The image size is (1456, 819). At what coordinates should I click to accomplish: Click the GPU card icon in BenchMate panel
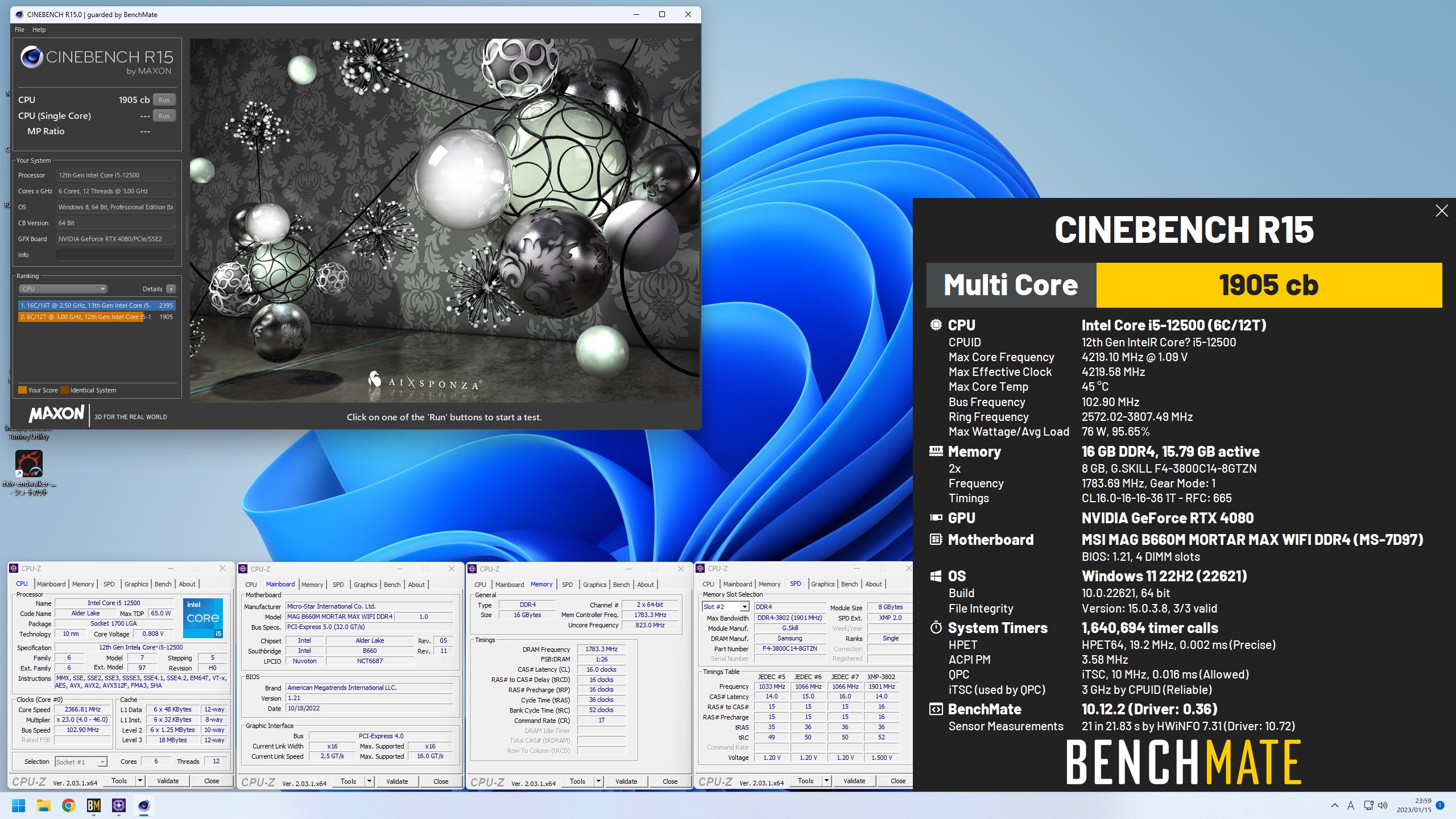coord(936,518)
